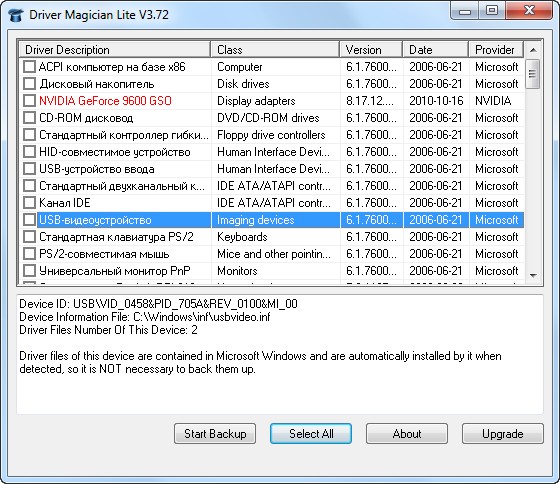Click the 8.17.12... version cell
560x484 pixels.
click(370, 101)
